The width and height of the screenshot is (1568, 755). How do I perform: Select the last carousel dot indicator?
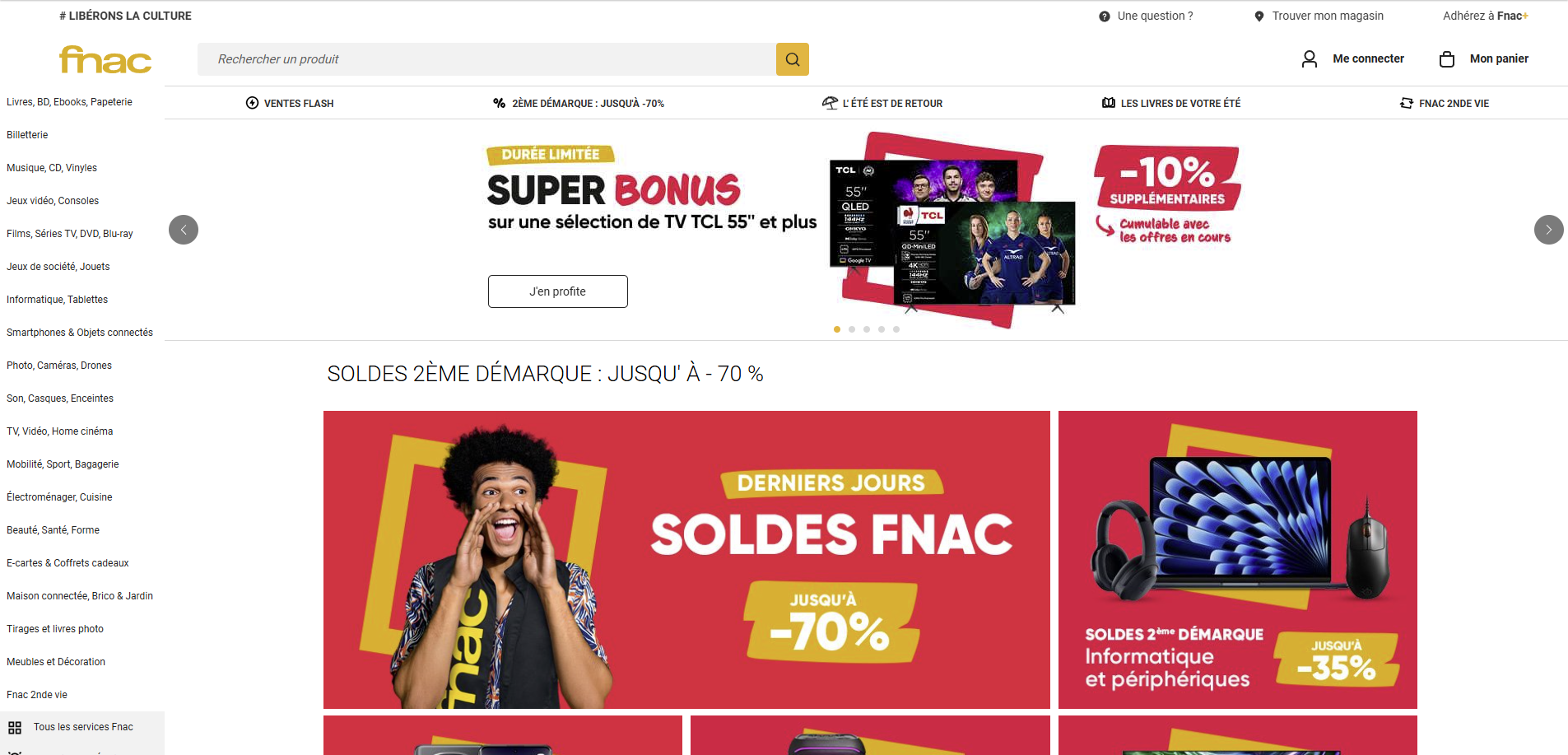(x=896, y=329)
